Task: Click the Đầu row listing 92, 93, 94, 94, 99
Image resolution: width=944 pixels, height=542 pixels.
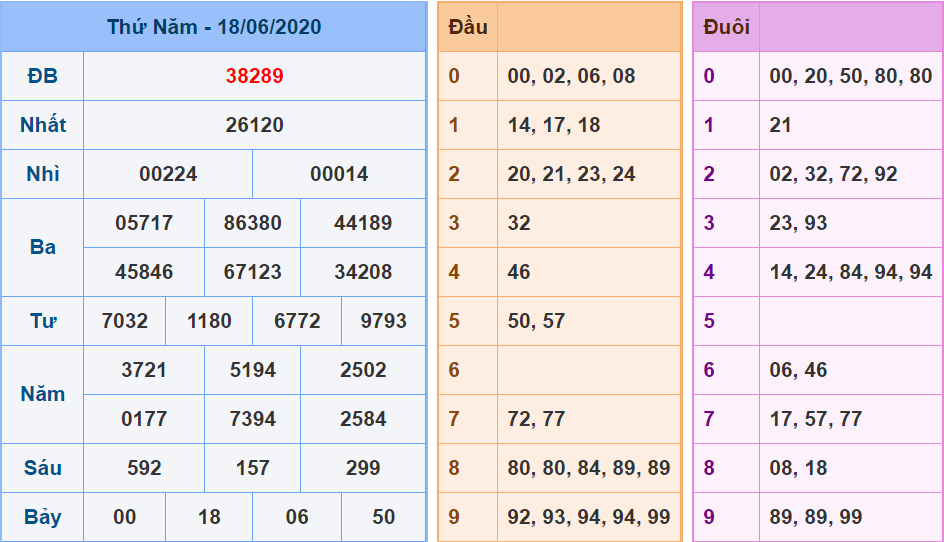Action: (588, 517)
